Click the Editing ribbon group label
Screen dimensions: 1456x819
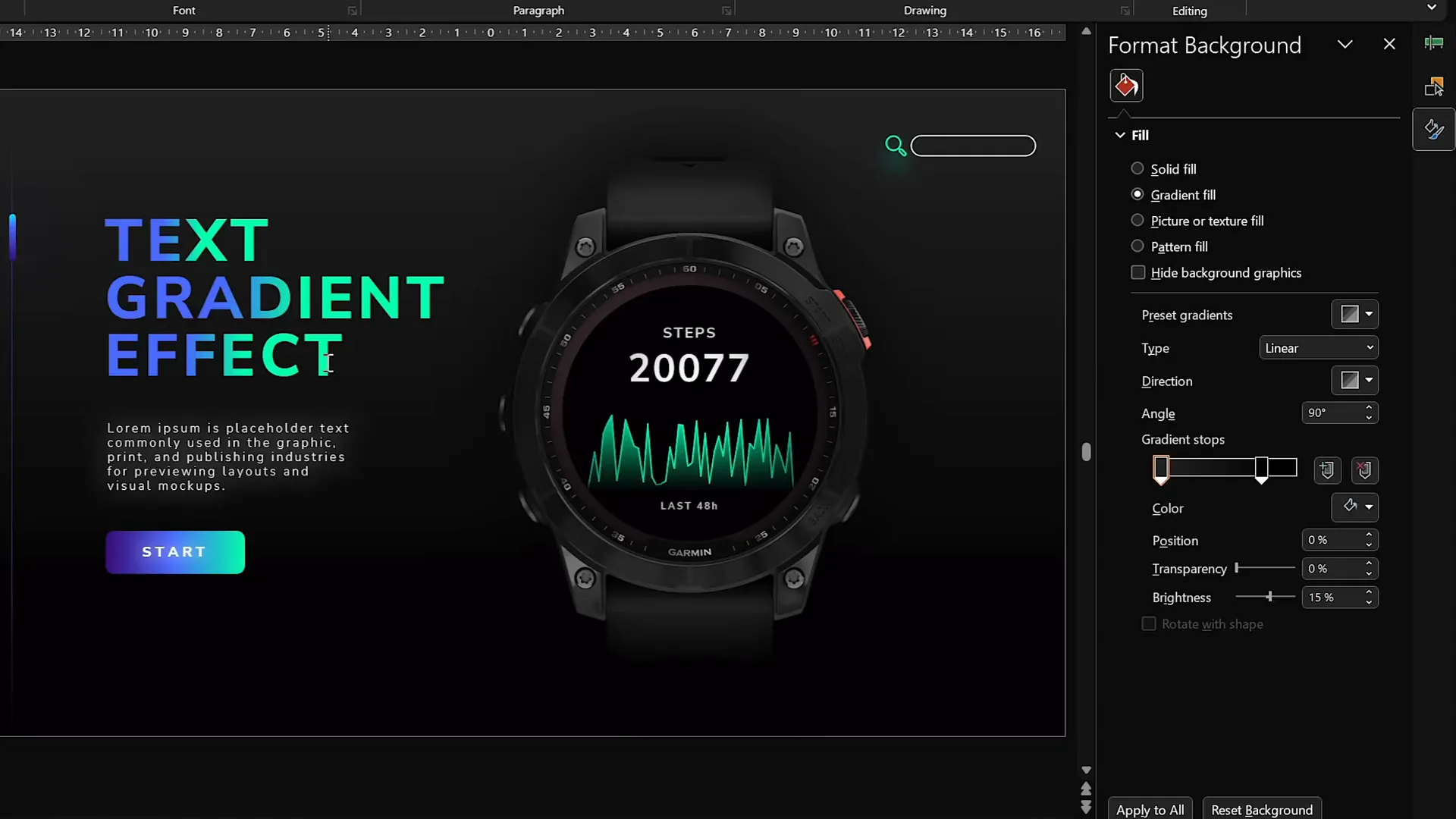1189,11
